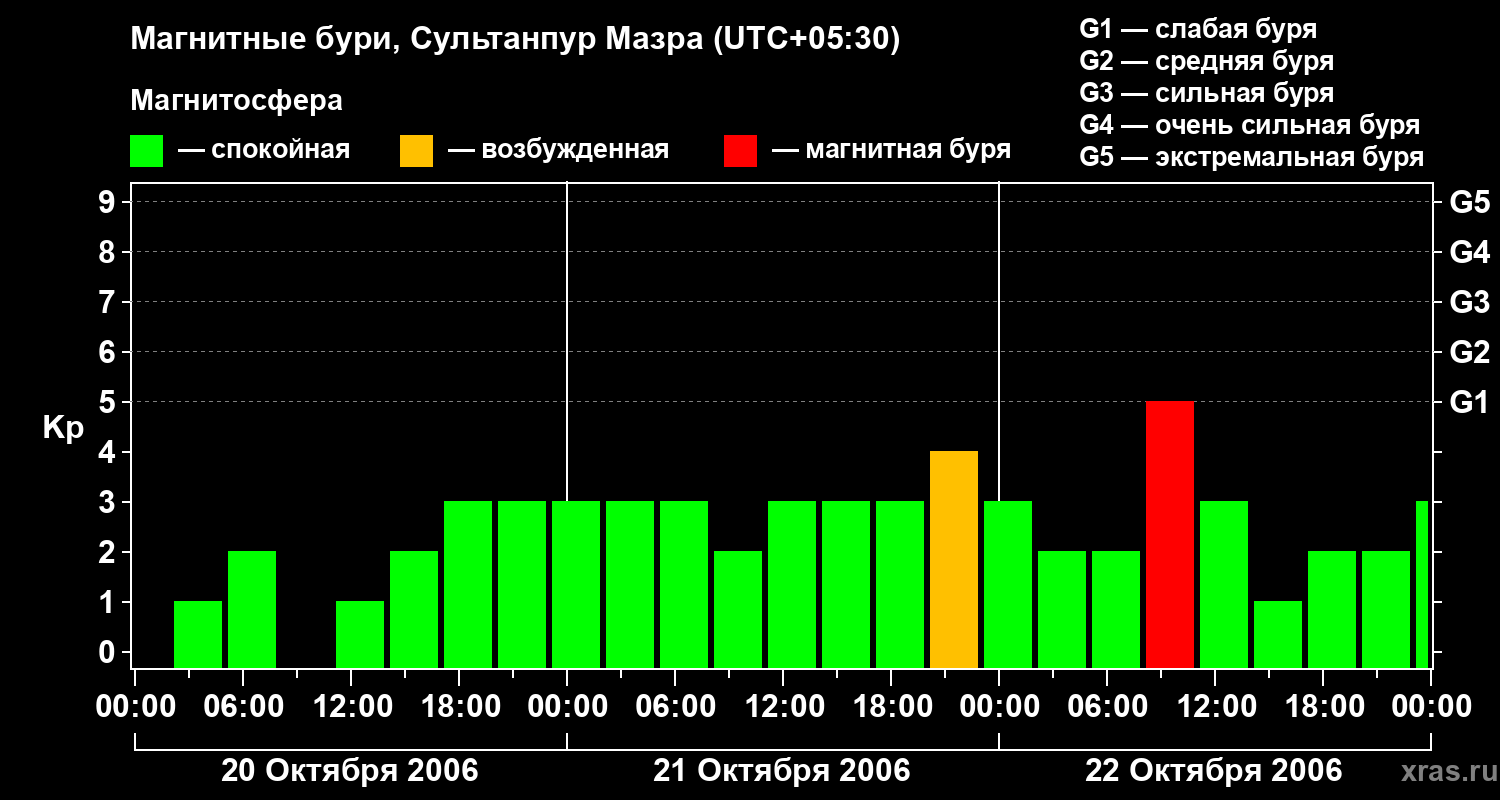
Task: Click the right-axis 'G1' label
Action: click(x=1469, y=402)
